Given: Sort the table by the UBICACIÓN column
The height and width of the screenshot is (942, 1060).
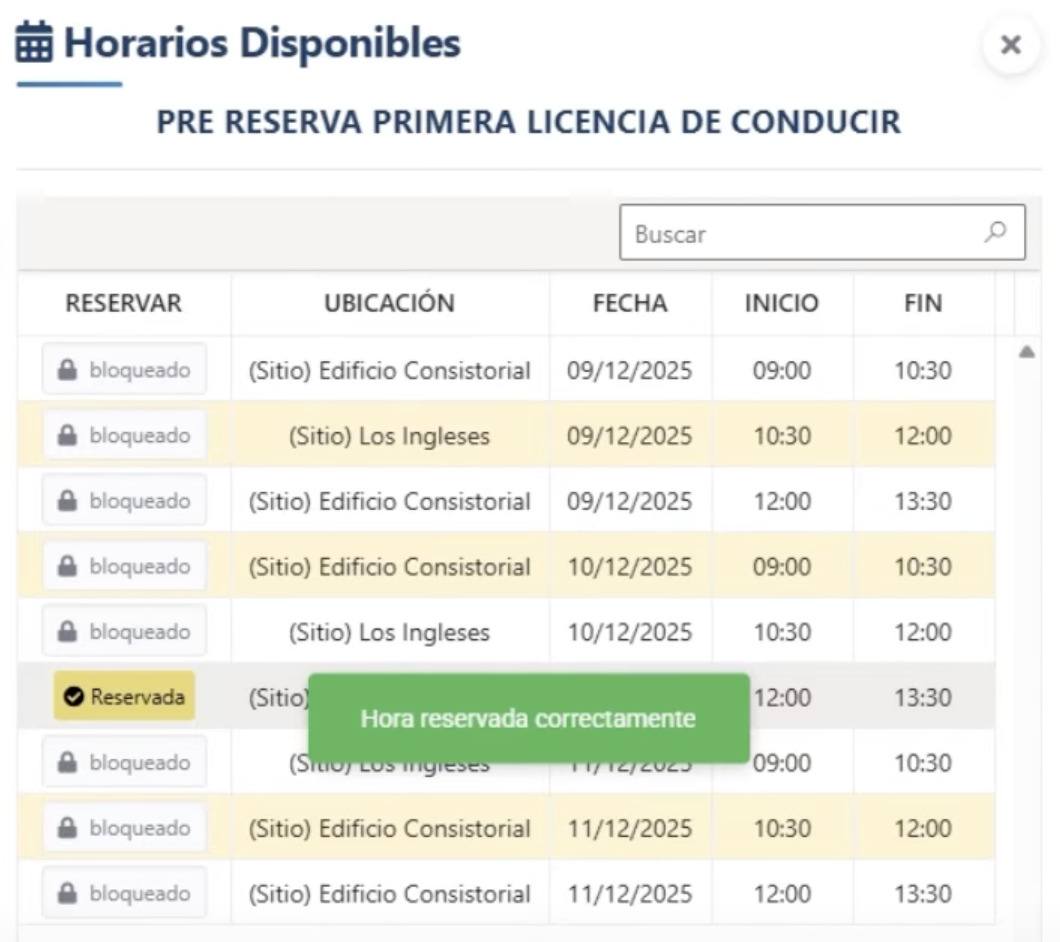Looking at the screenshot, I should point(389,305).
